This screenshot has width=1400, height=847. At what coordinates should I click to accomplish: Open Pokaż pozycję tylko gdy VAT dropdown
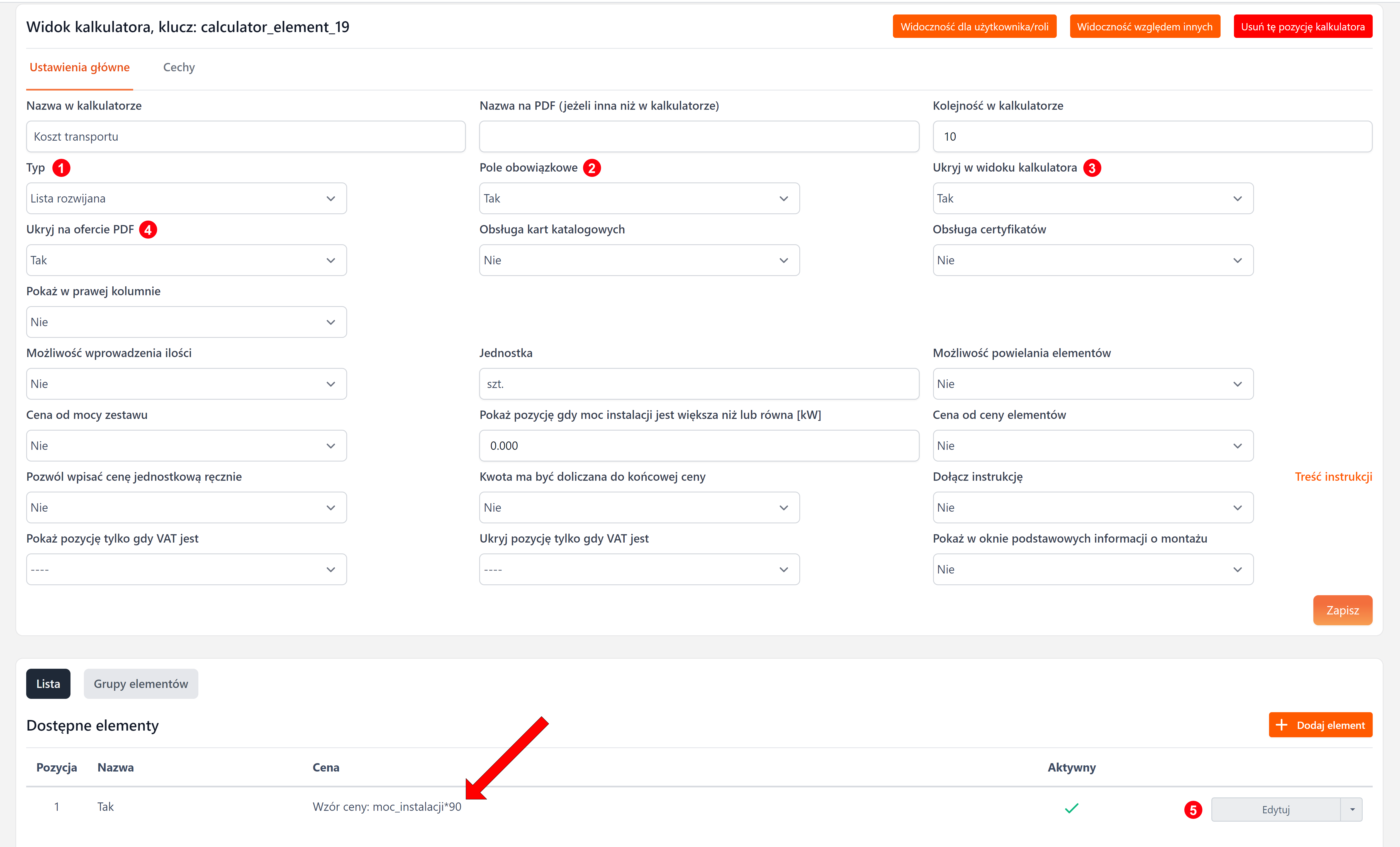click(x=186, y=569)
